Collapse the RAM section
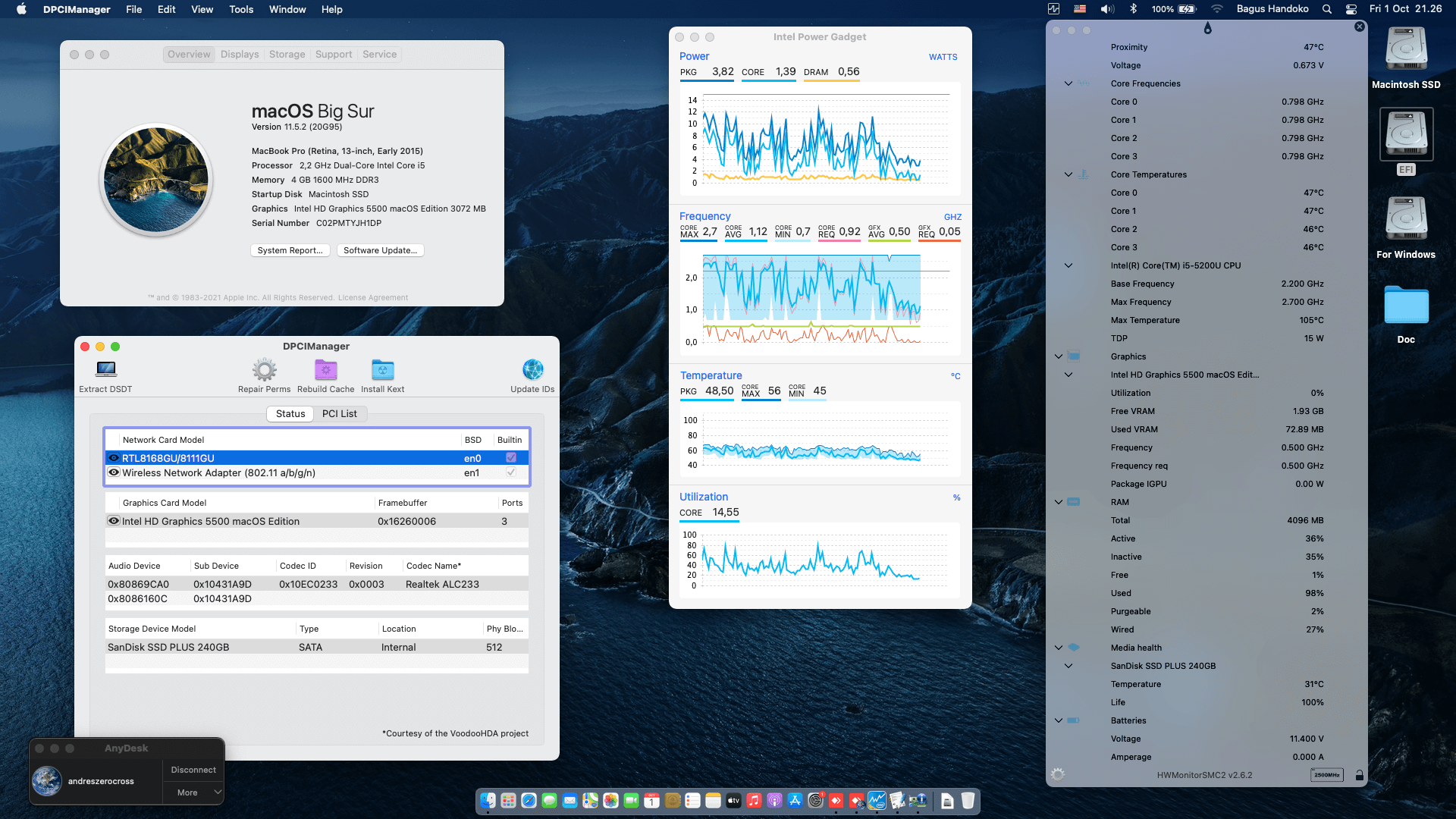This screenshot has width=1456, height=819. coord(1059,502)
